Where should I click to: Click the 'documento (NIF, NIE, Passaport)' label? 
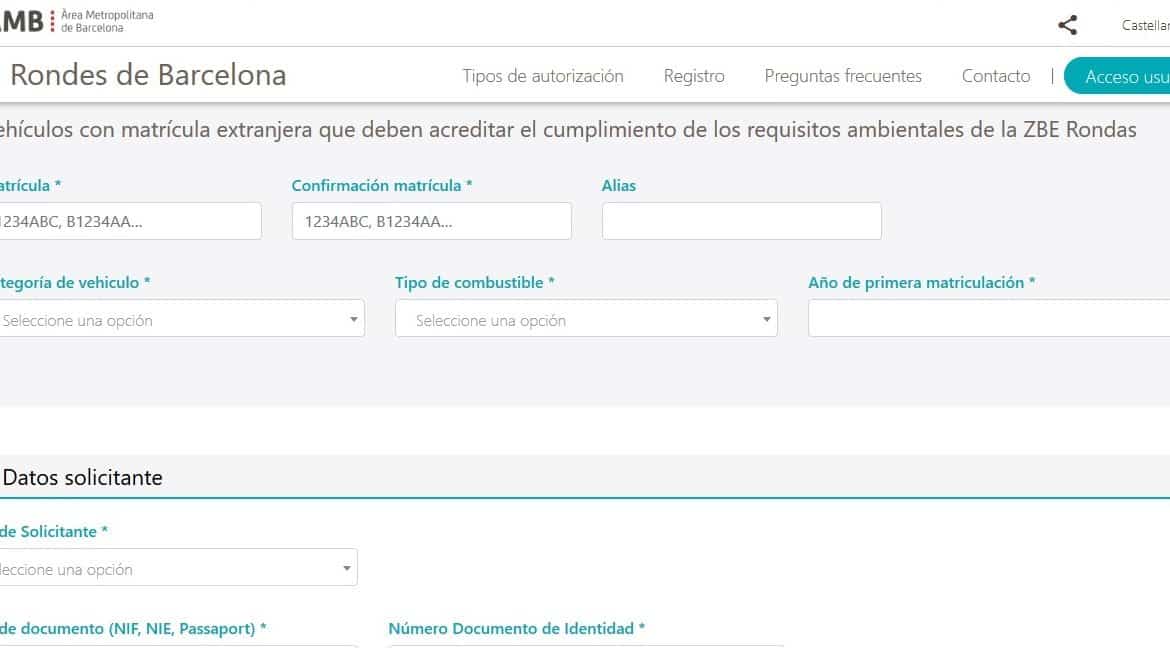tap(133, 629)
